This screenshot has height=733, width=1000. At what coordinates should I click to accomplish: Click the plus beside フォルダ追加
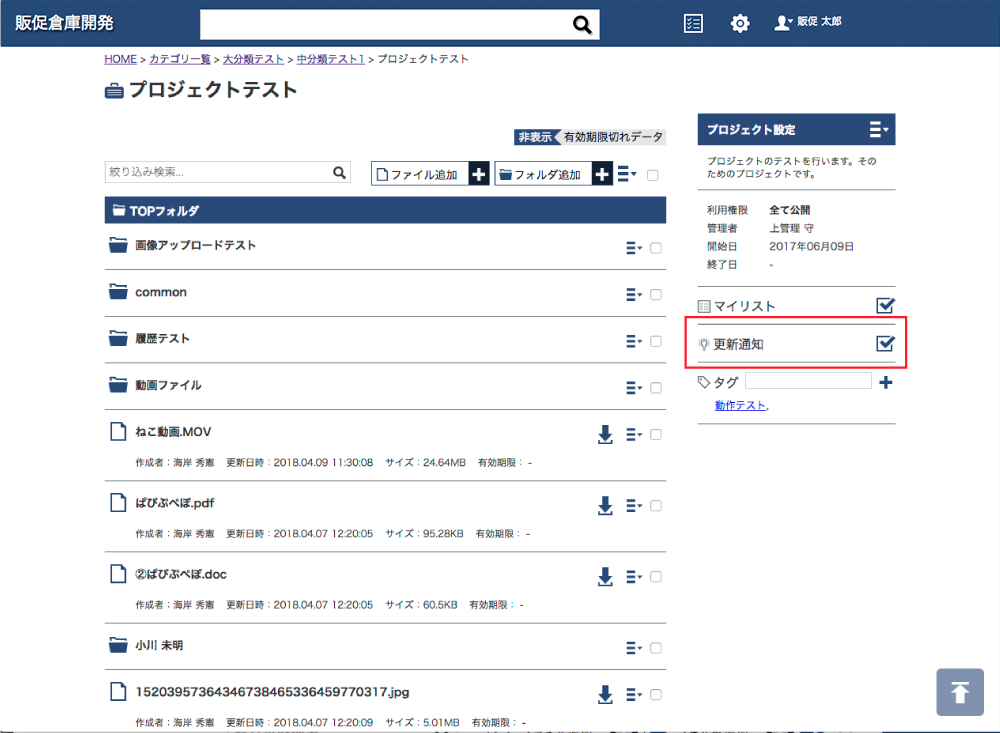(x=602, y=174)
